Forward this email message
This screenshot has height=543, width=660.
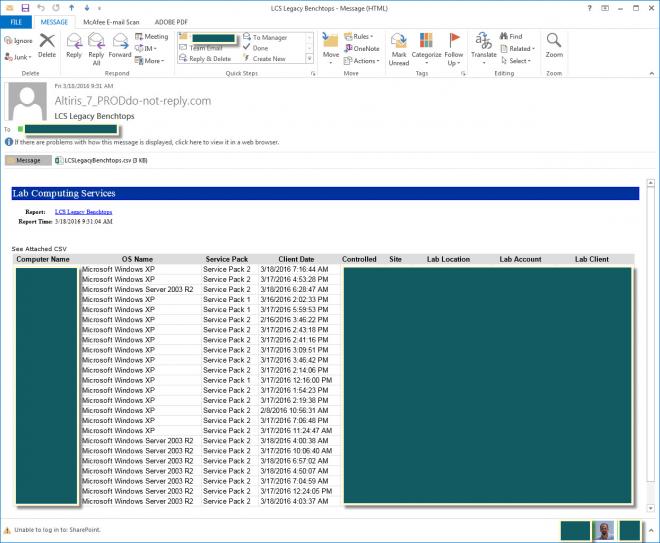coord(120,45)
